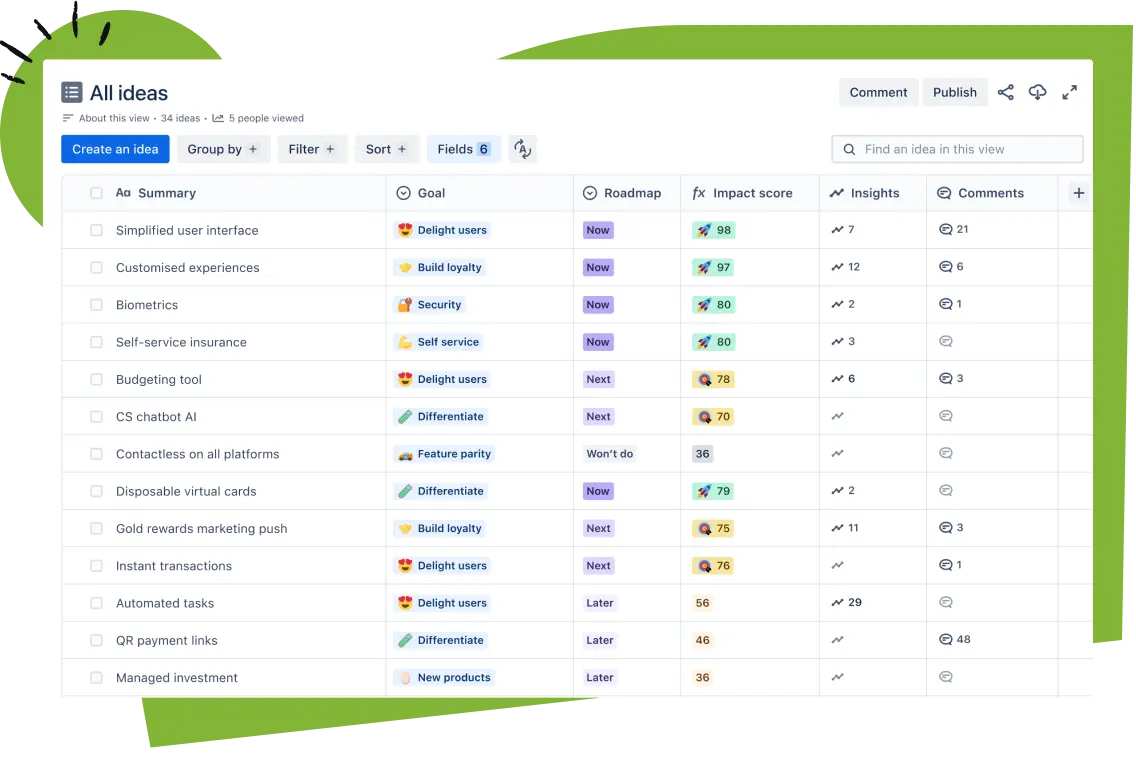This screenshot has height=758, width=1136.
Task: Click insights icon in Automated tasks row
Action: [837, 603]
